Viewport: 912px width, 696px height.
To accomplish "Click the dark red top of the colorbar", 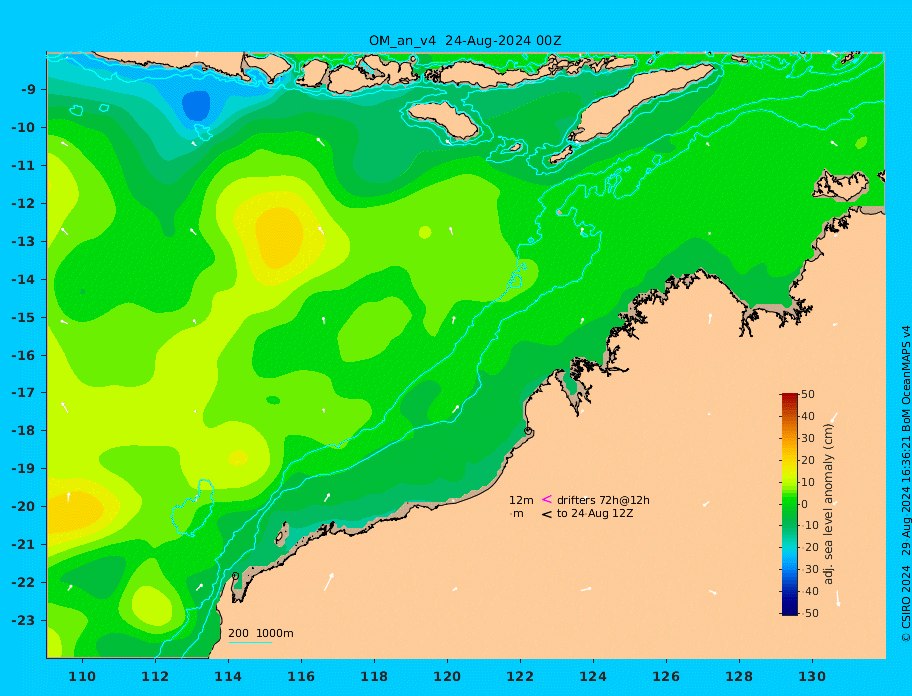I will [789, 397].
